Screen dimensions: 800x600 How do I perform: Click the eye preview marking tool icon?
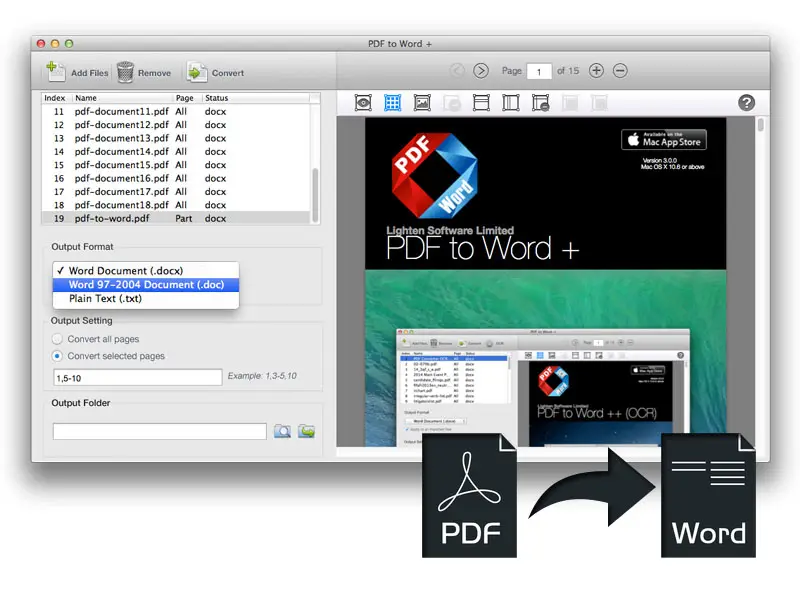363,103
